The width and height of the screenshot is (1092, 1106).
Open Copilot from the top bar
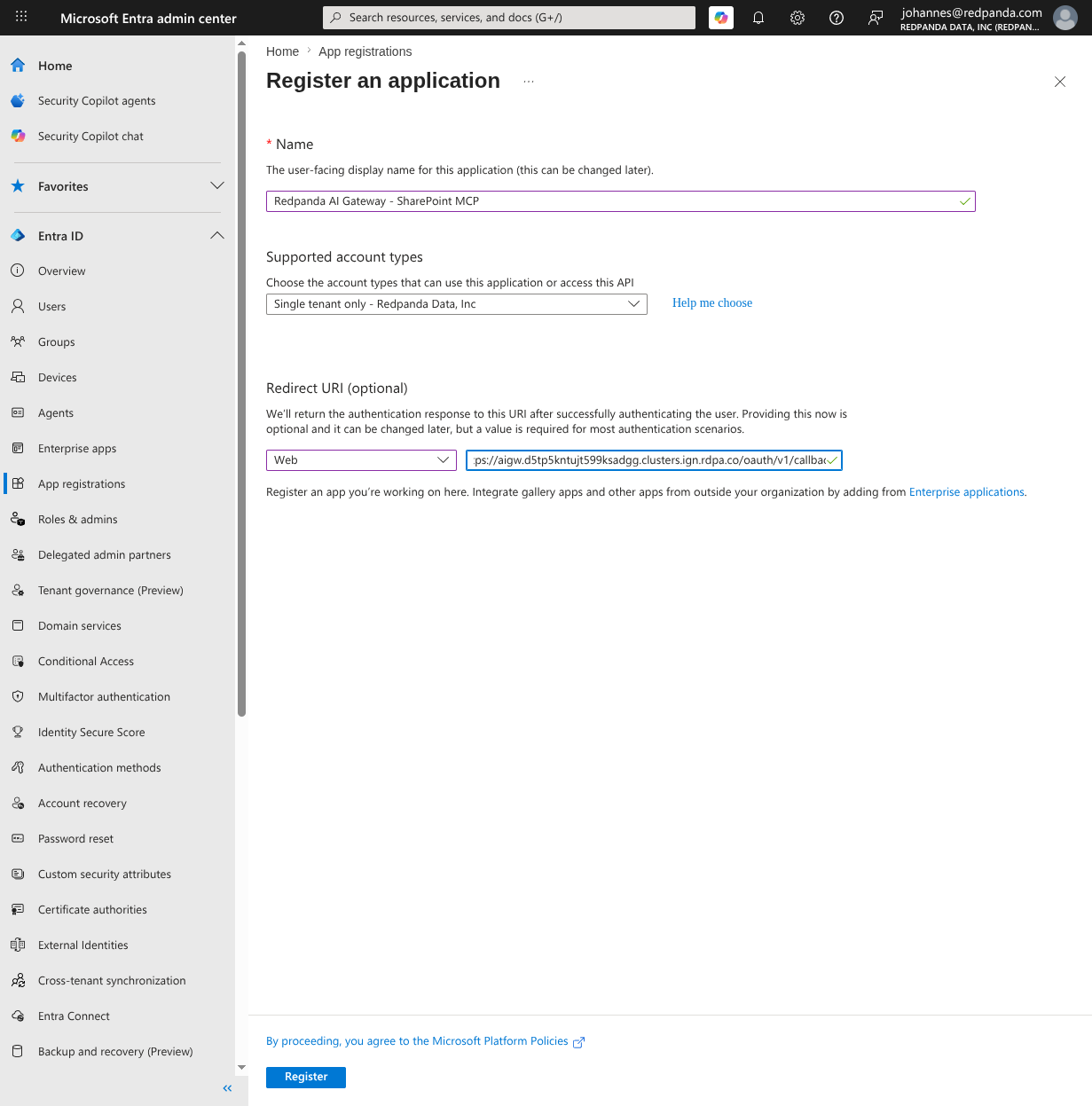[721, 18]
